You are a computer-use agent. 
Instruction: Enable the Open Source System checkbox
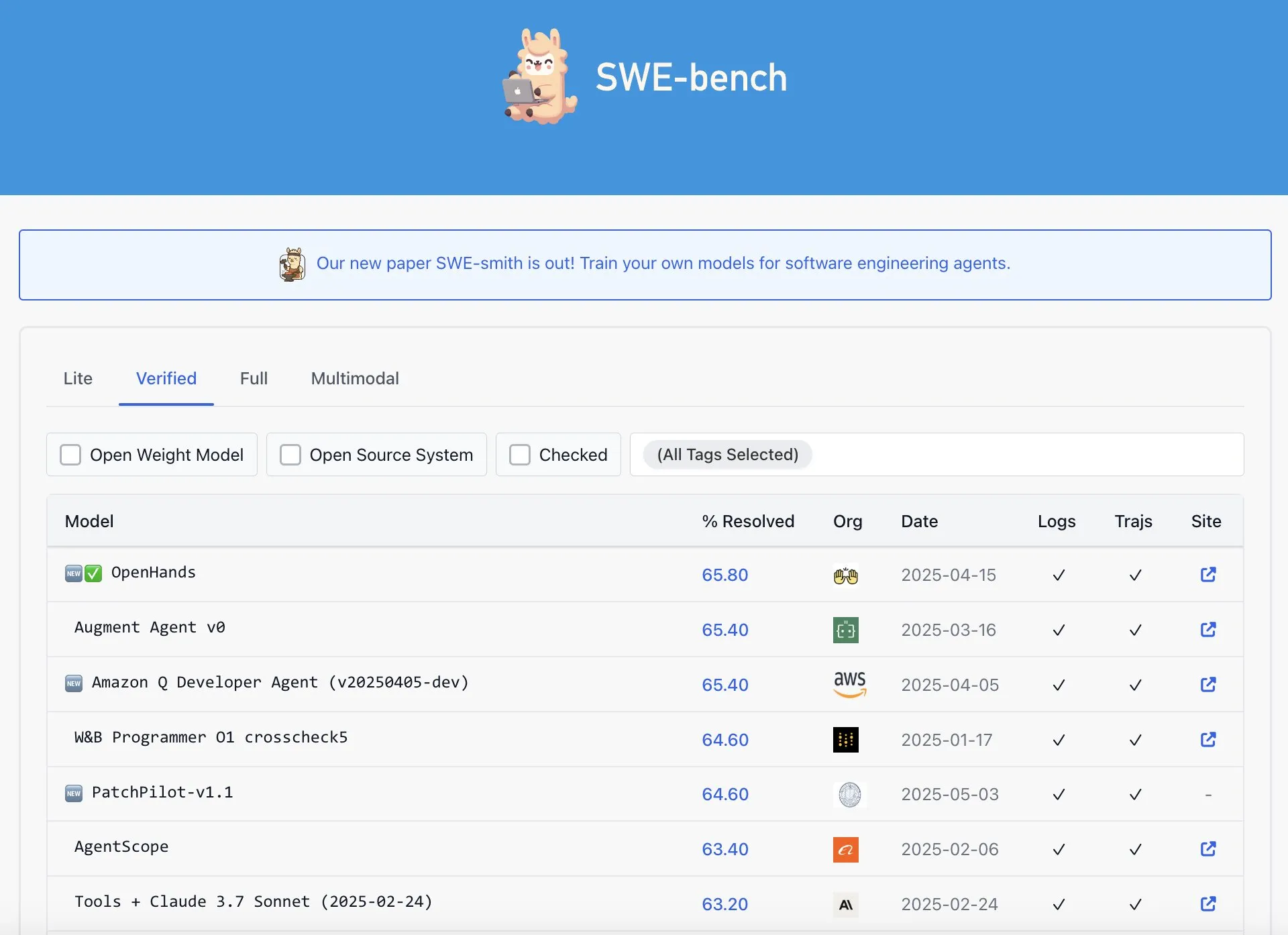pos(290,455)
